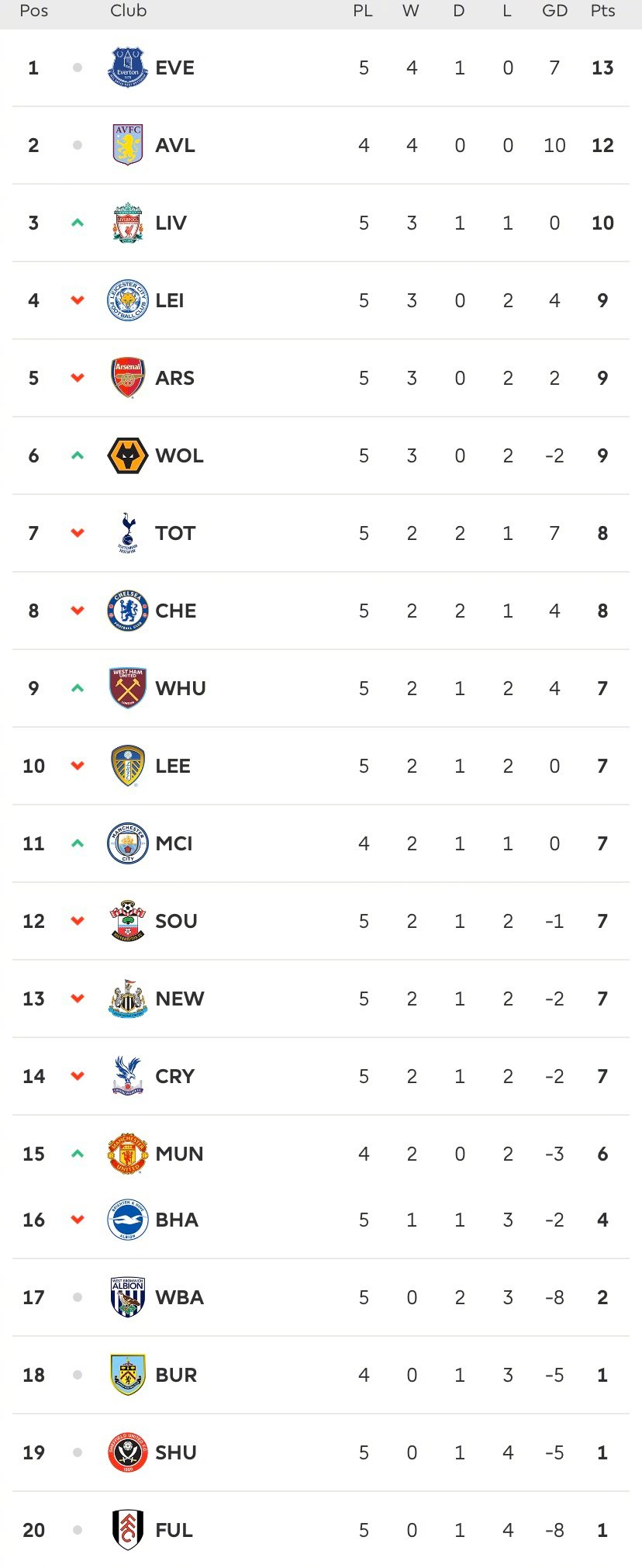Click the Sheffield United badge

pyautogui.click(x=127, y=1452)
